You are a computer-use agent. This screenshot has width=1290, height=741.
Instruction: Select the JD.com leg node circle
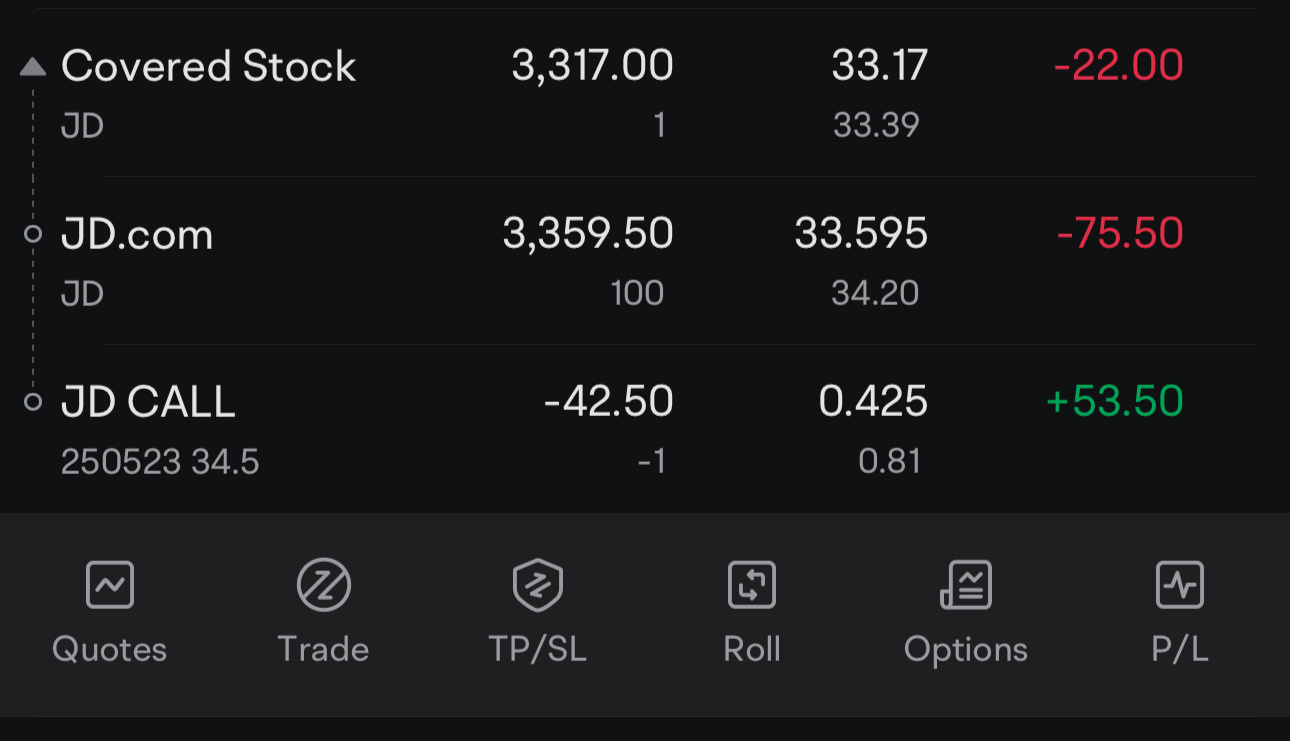coord(33,234)
